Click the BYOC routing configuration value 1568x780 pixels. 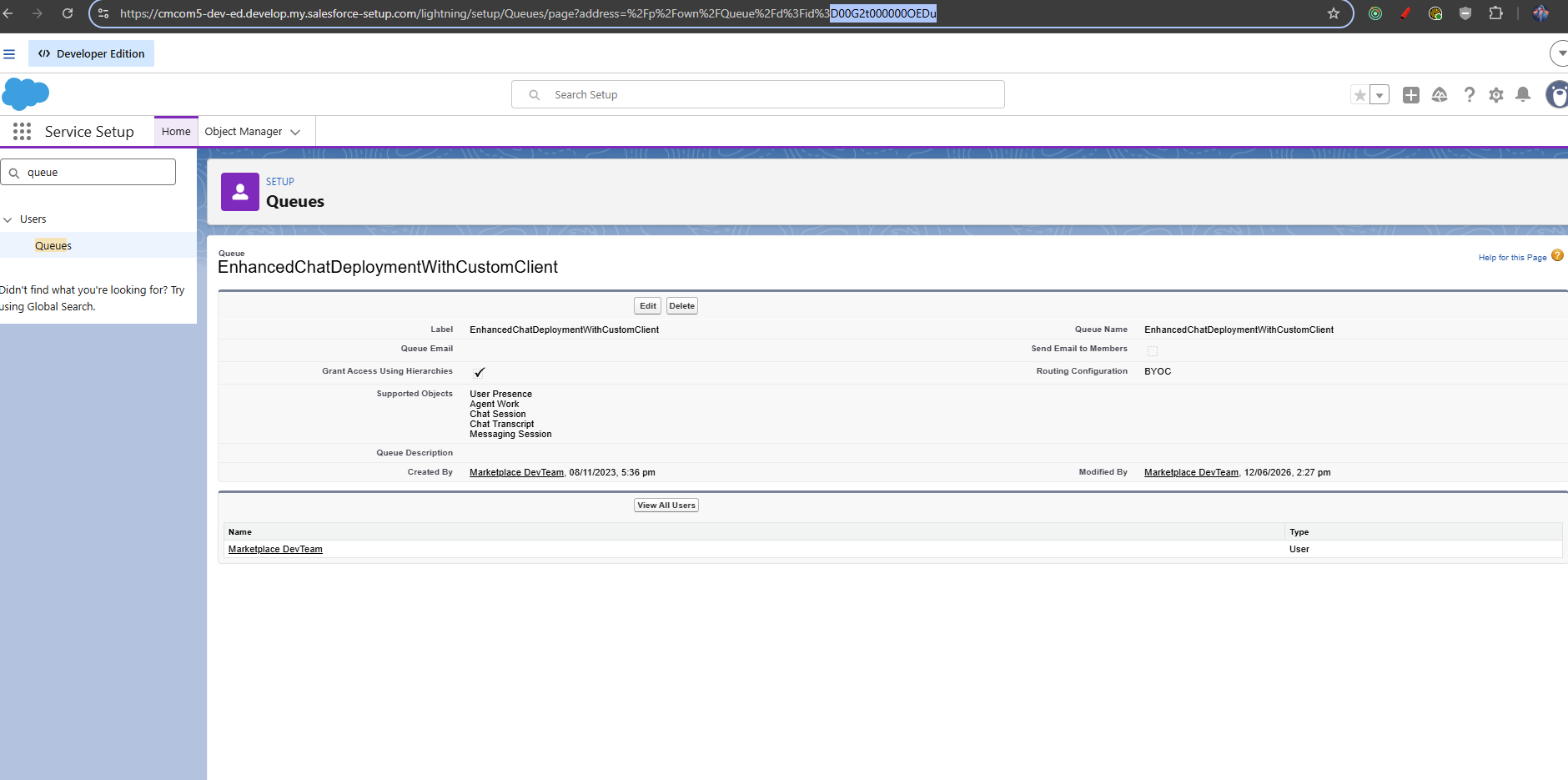point(1158,371)
